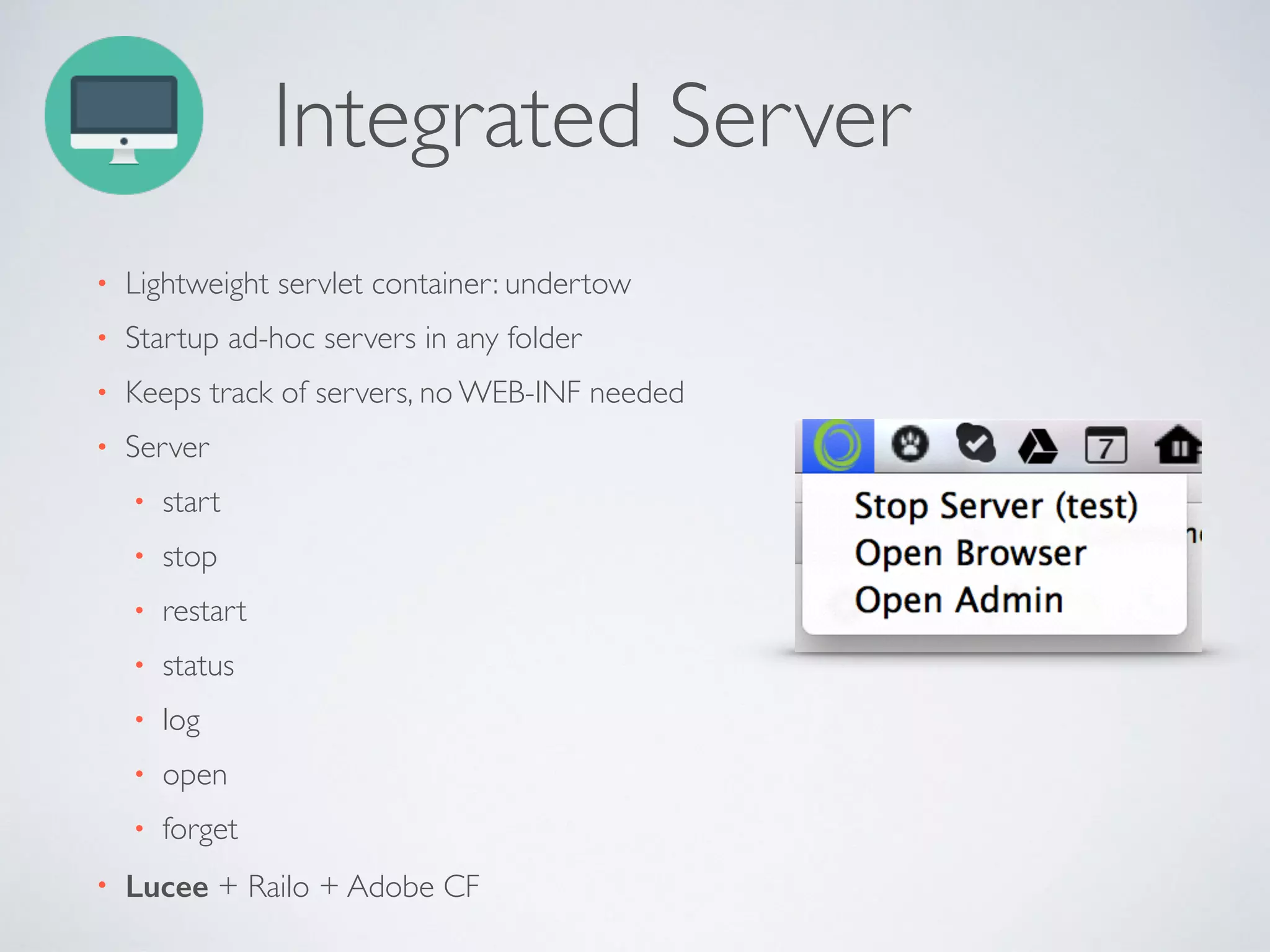Select Stop Server (test) menu entry
Viewport: 1270px width, 952px height.
click(x=996, y=506)
